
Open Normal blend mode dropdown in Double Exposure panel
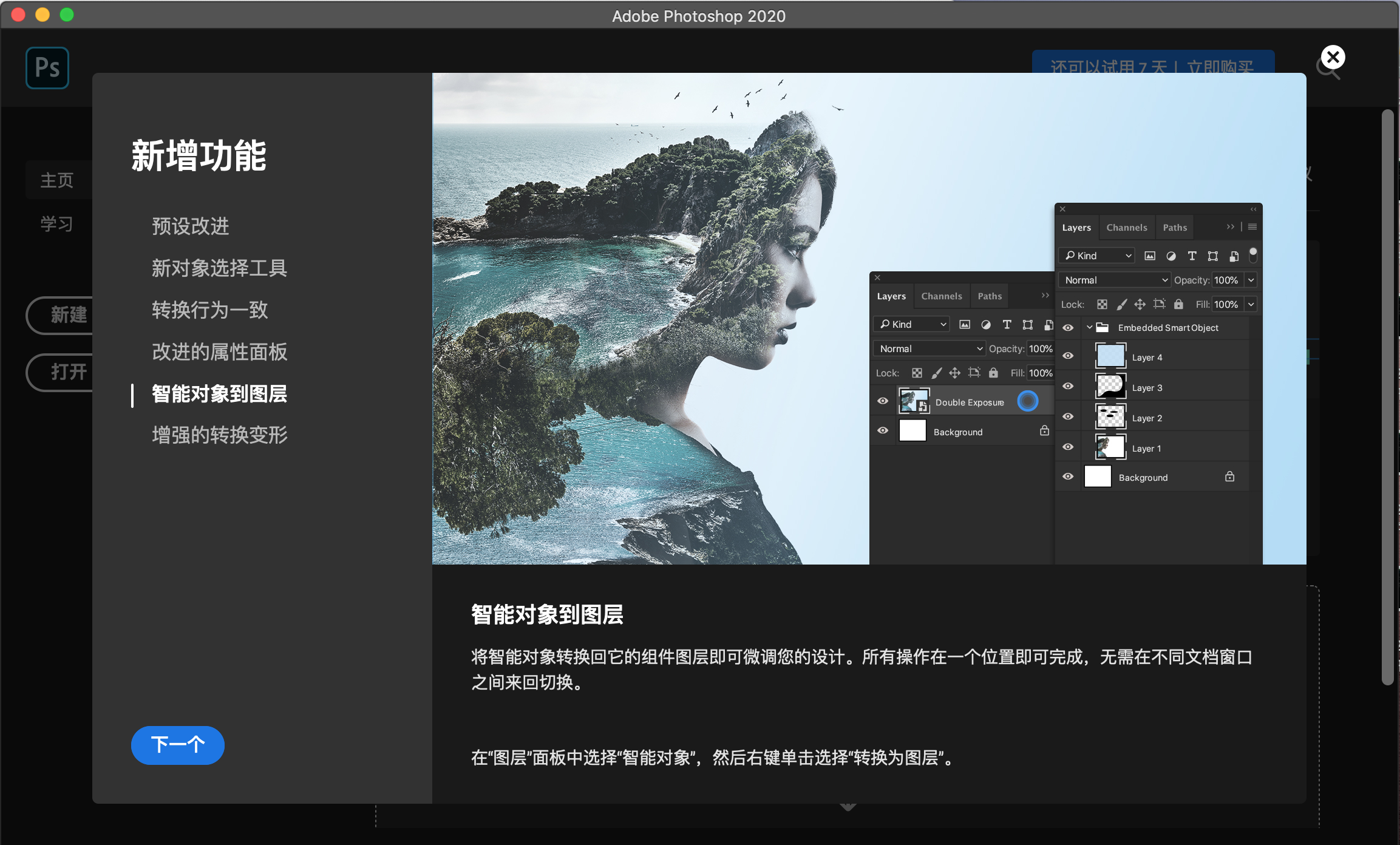coord(929,348)
